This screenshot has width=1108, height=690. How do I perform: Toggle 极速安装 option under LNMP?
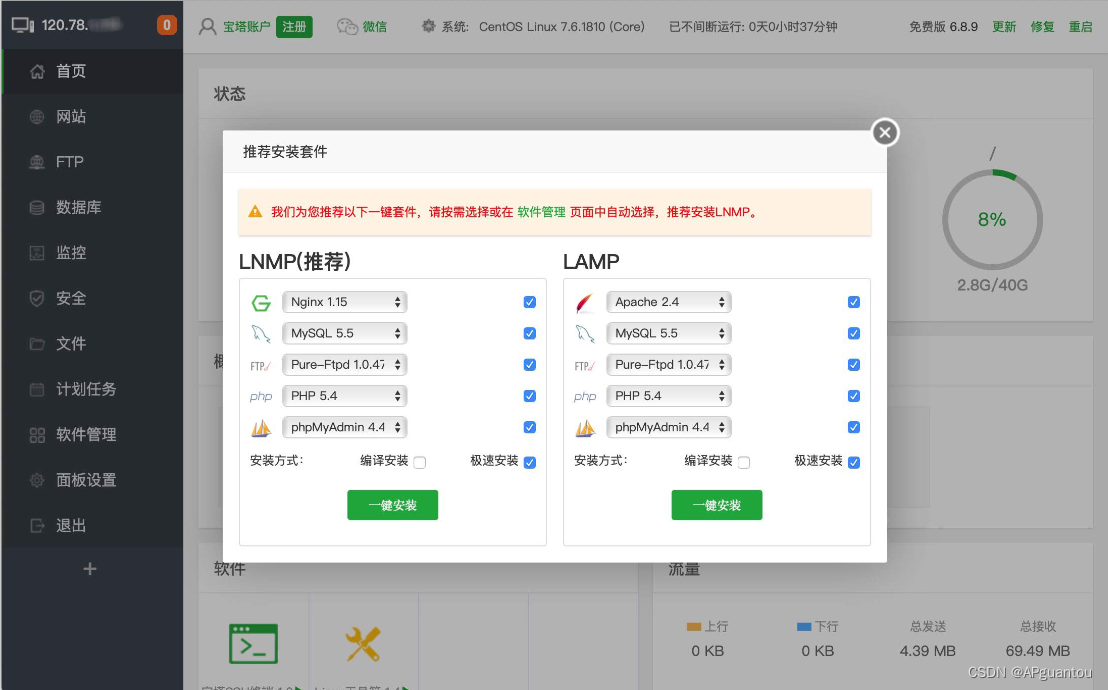pos(529,462)
